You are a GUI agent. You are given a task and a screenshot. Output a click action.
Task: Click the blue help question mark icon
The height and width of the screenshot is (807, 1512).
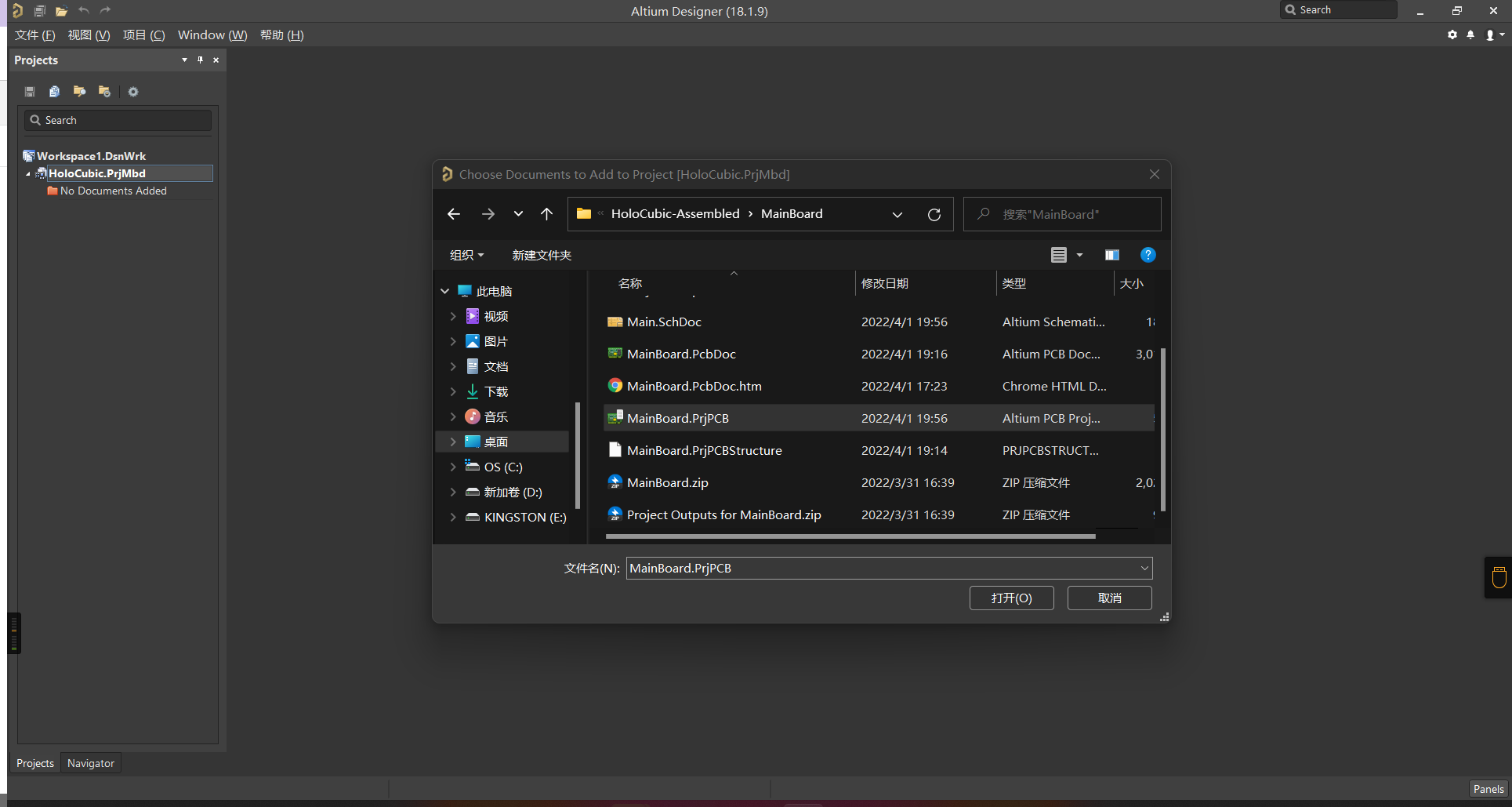pyautogui.click(x=1148, y=255)
